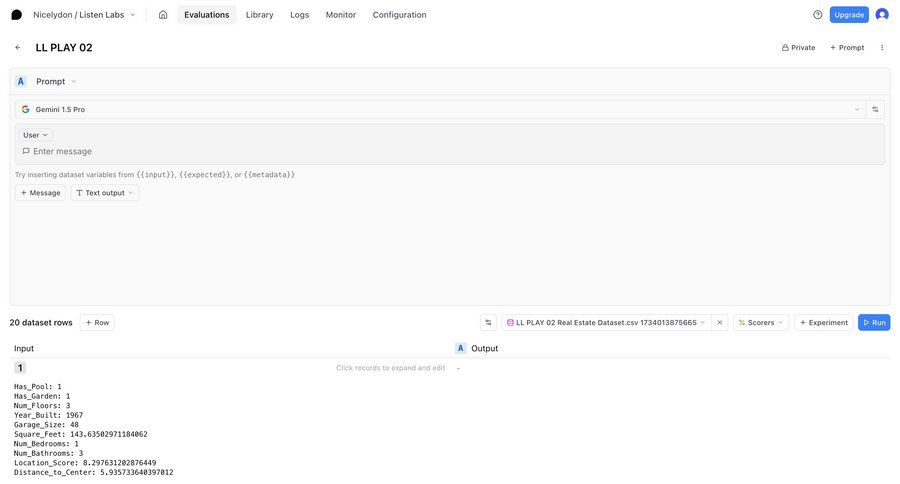The image size is (900, 484).
Task: Switch to the Library tab
Action: point(259,15)
